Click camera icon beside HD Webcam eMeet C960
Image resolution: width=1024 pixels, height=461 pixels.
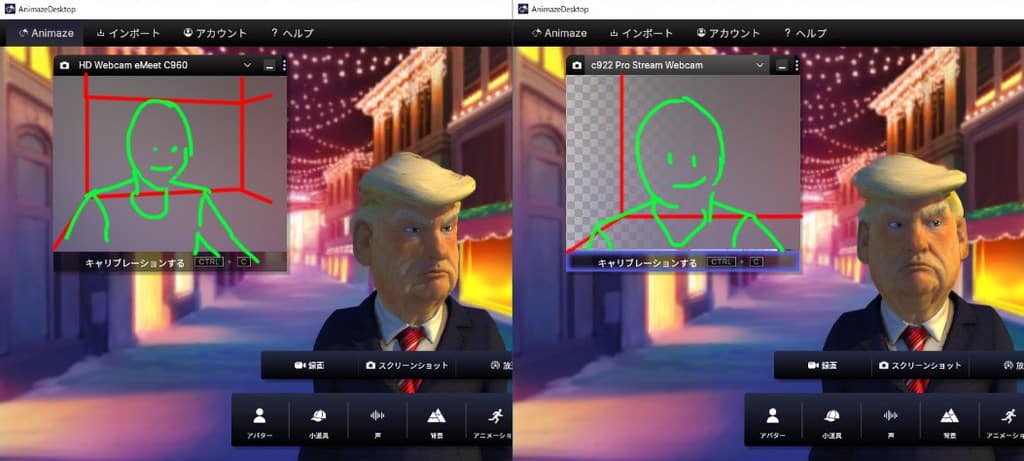coord(65,66)
